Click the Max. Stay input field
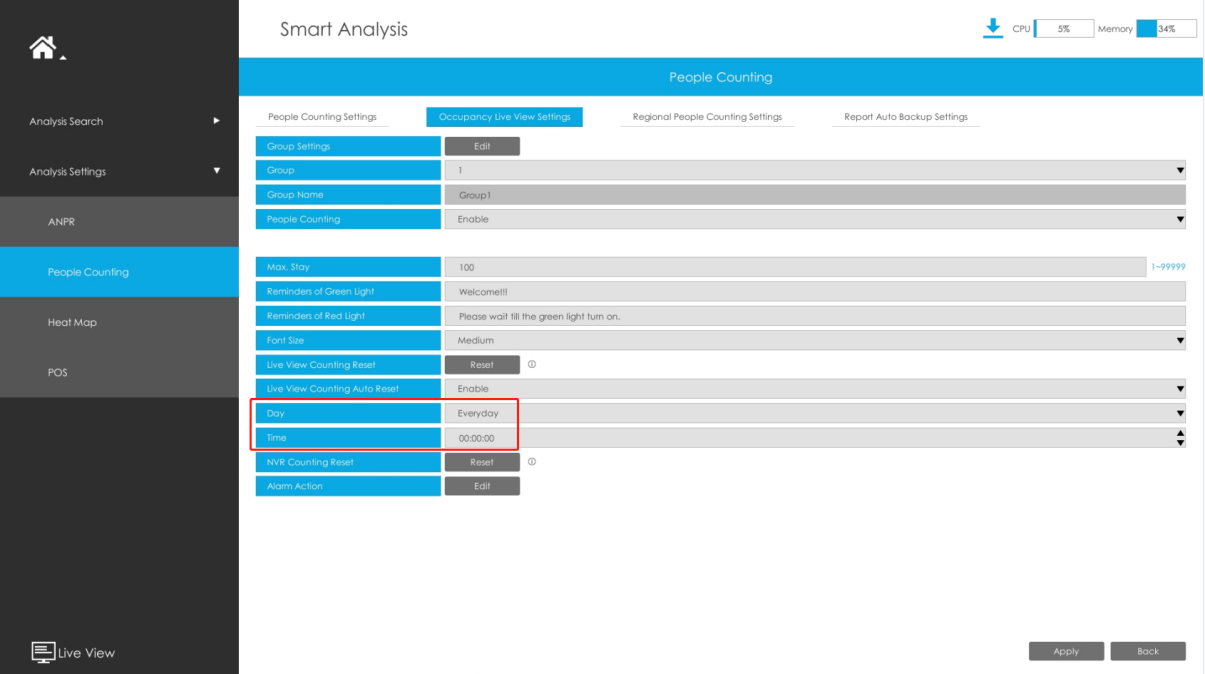The height and width of the screenshot is (674, 1205). [796, 267]
